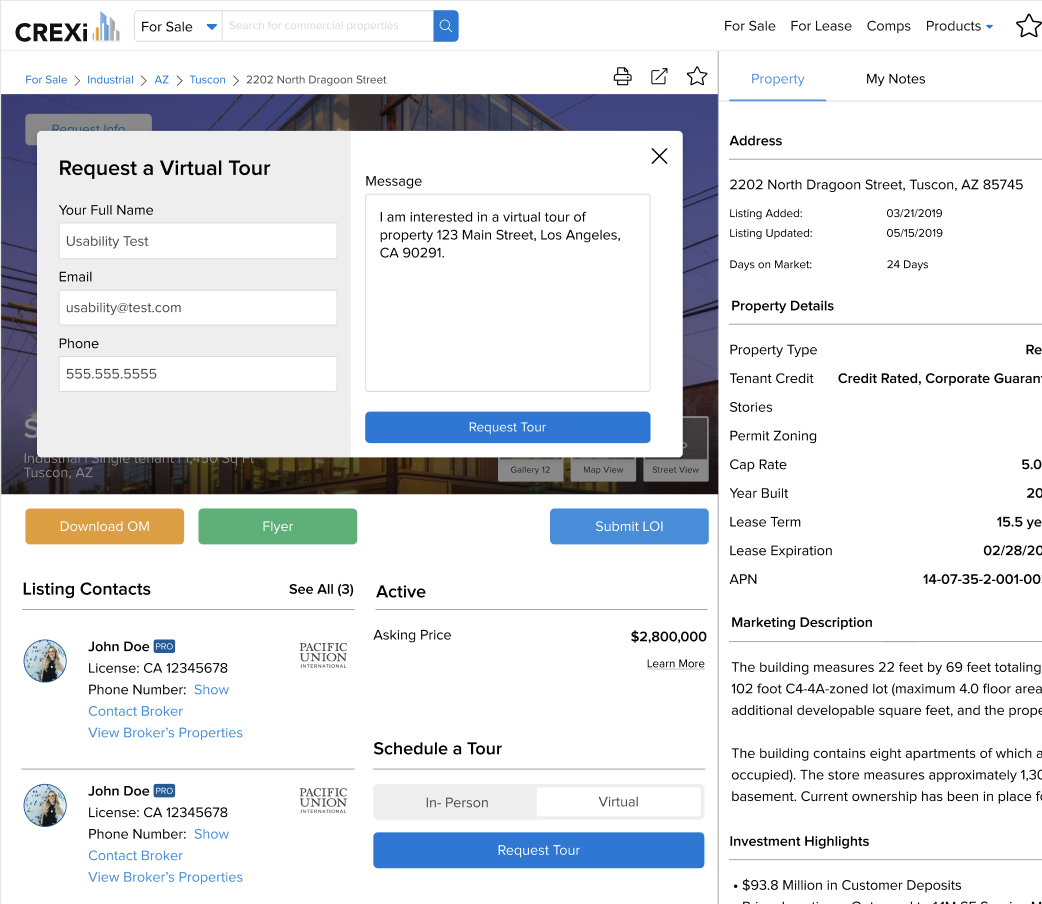Screen dimensions: 1042x904
Task: Click the blue search magnifier icon
Action: [446, 26]
